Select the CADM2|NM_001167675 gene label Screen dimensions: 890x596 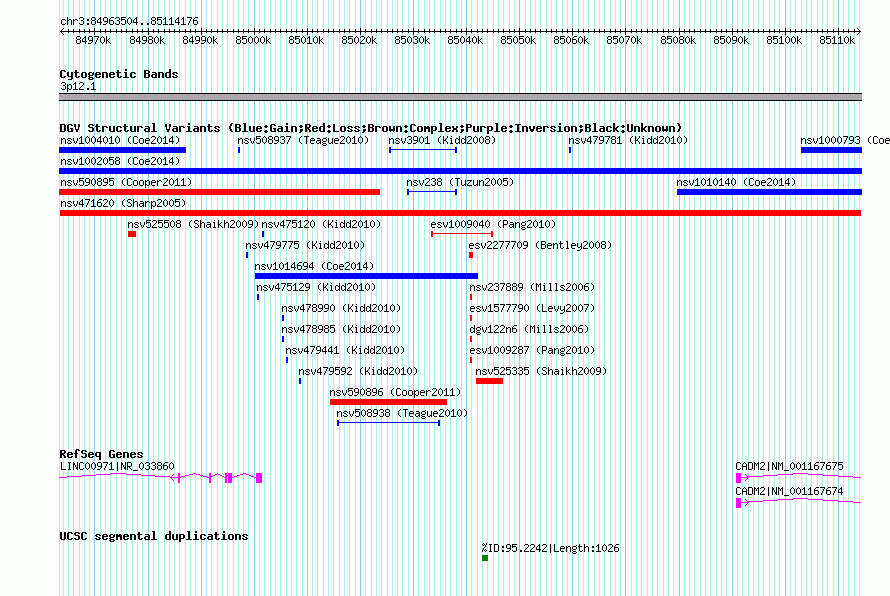[790, 466]
